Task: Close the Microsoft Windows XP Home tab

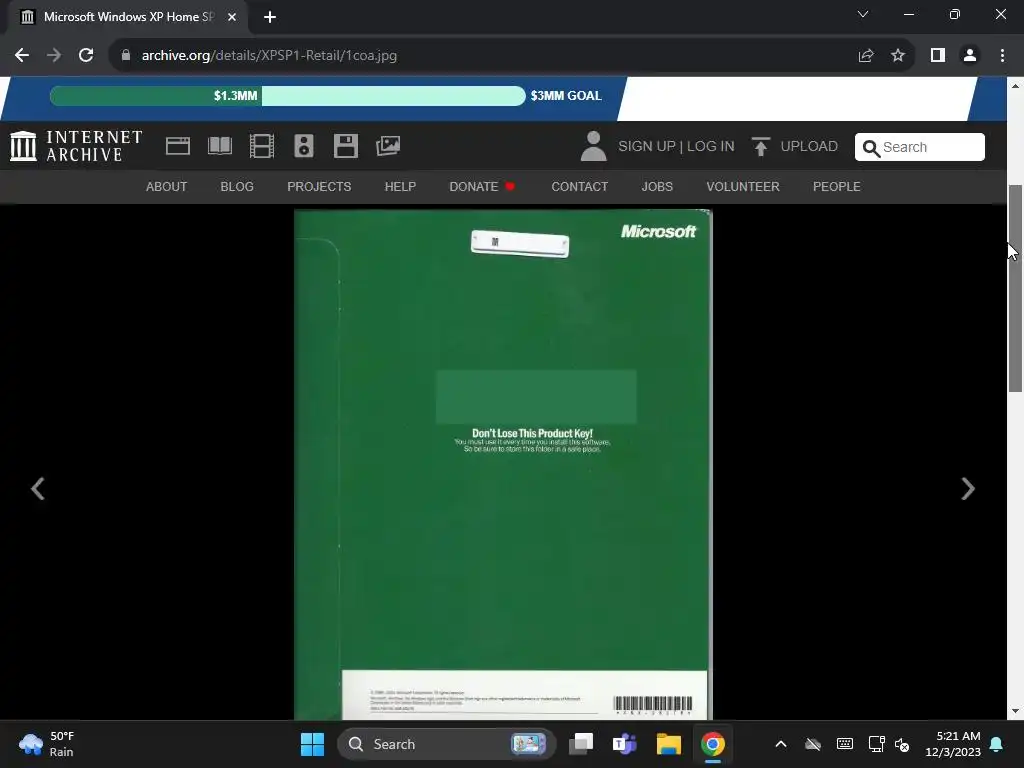Action: (x=232, y=17)
